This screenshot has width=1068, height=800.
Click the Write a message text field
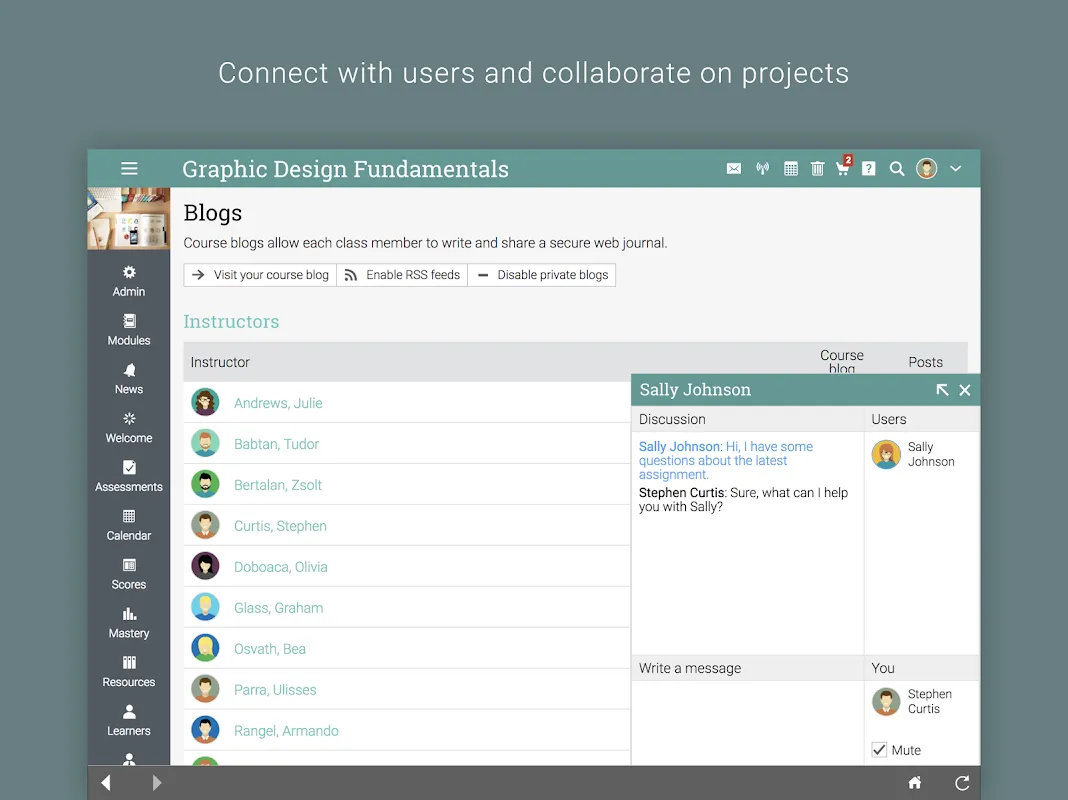click(747, 722)
